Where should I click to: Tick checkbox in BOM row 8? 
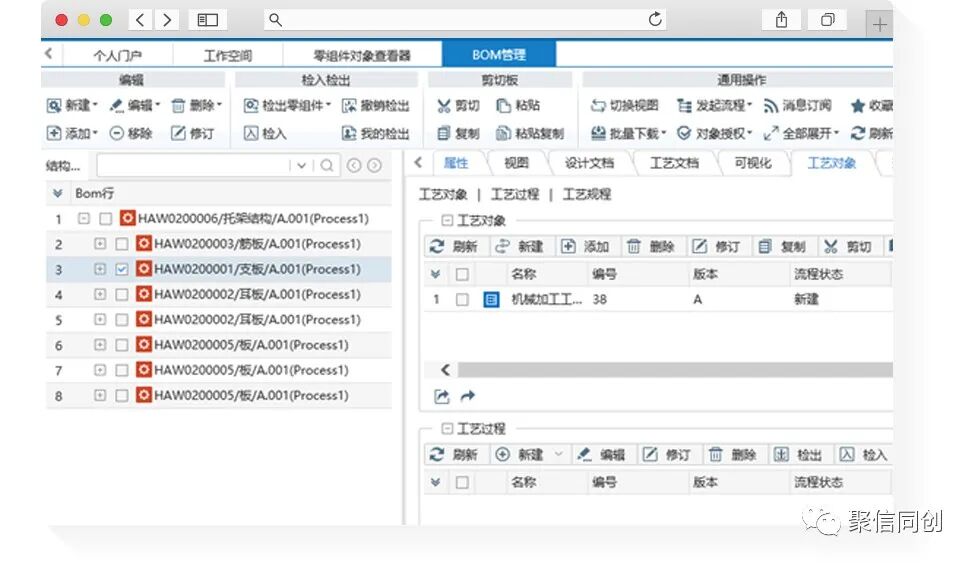[x=122, y=395]
